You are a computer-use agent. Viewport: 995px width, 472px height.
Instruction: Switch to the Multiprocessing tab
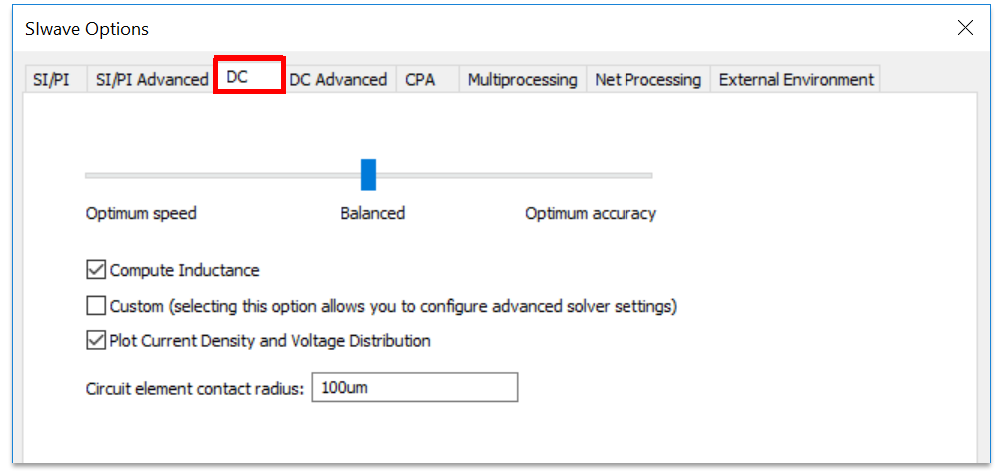[x=522, y=80]
